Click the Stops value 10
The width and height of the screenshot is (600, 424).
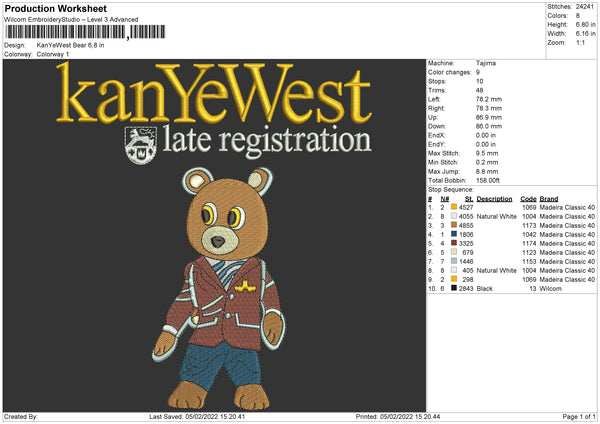pyautogui.click(x=479, y=81)
